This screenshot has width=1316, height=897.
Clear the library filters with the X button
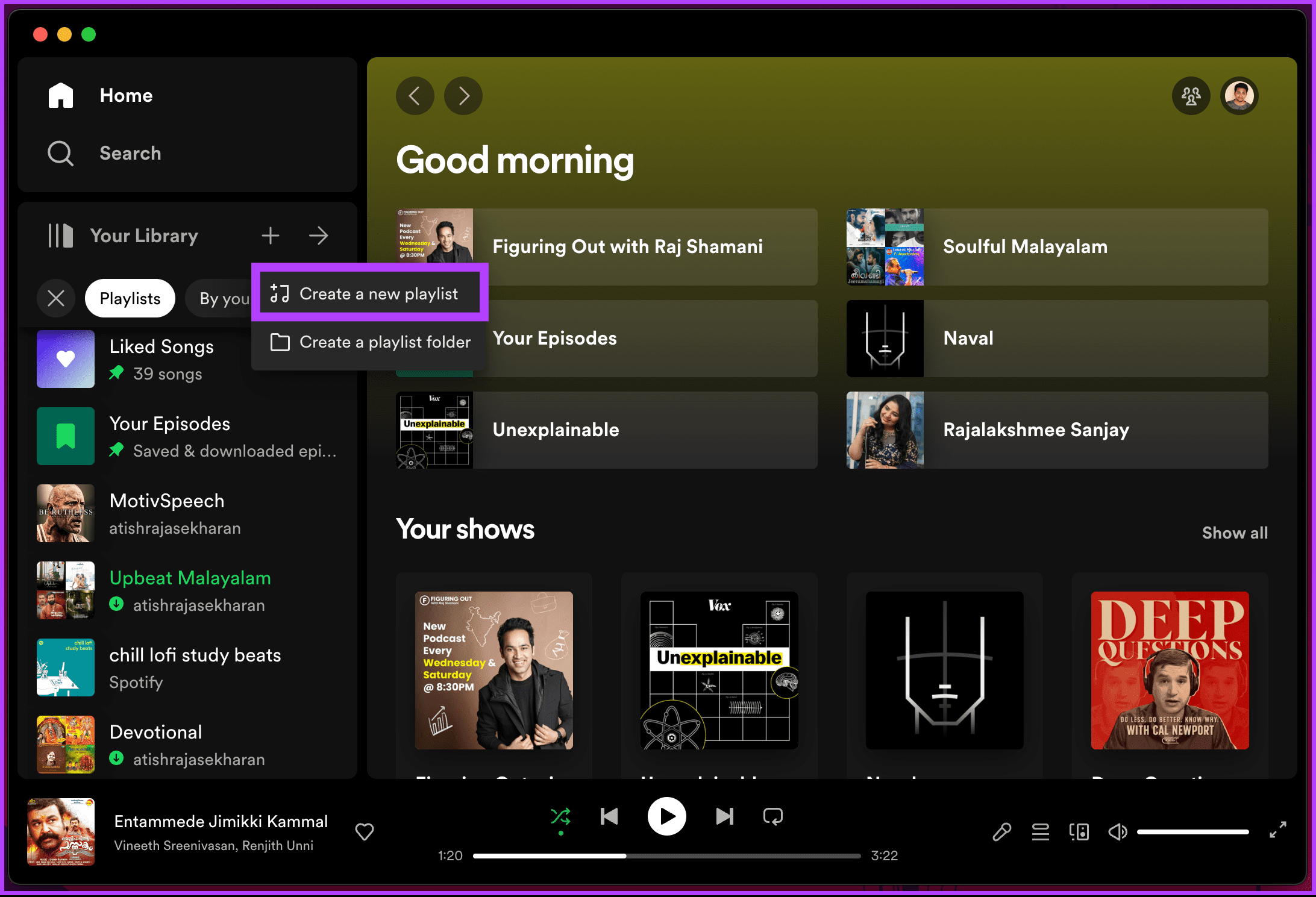(x=56, y=298)
